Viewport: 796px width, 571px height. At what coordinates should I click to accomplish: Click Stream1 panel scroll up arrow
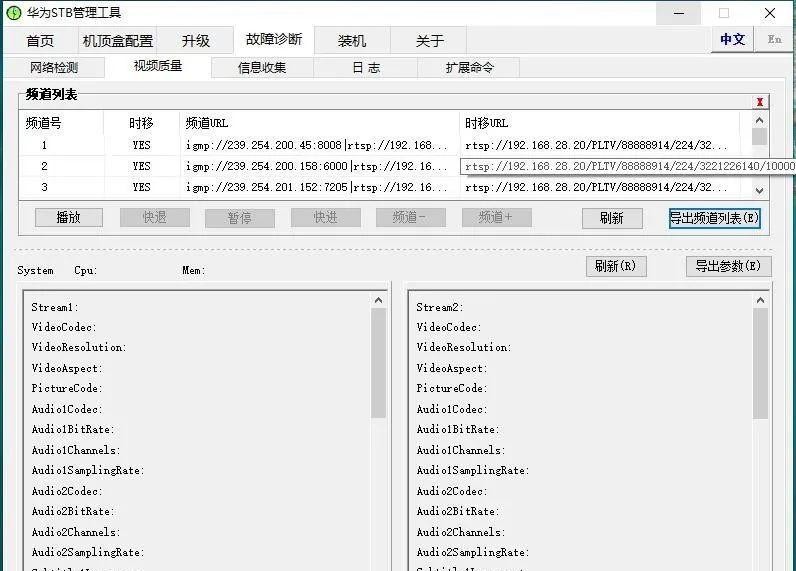(379, 300)
